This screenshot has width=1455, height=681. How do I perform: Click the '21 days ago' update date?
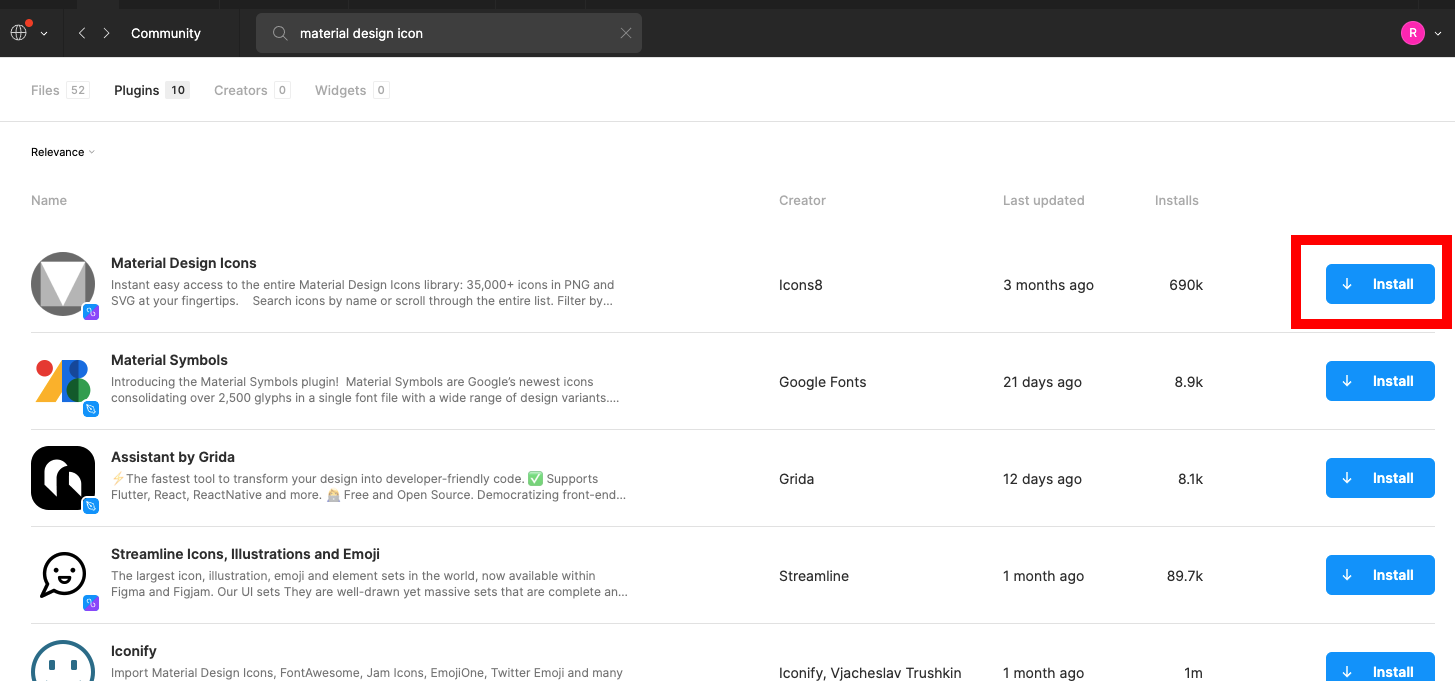[x=1042, y=382]
